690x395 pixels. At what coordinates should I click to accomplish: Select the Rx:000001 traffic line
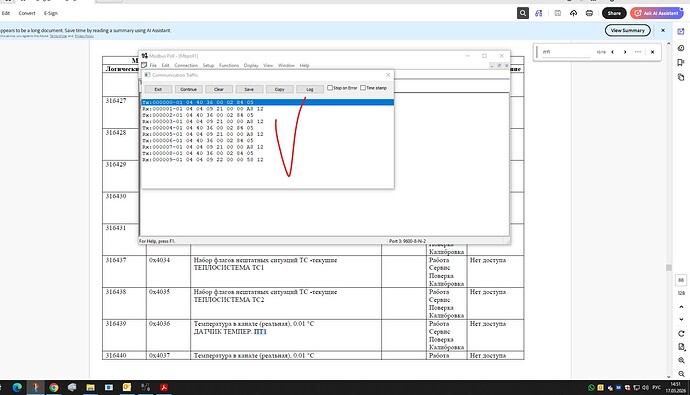tap(203, 109)
